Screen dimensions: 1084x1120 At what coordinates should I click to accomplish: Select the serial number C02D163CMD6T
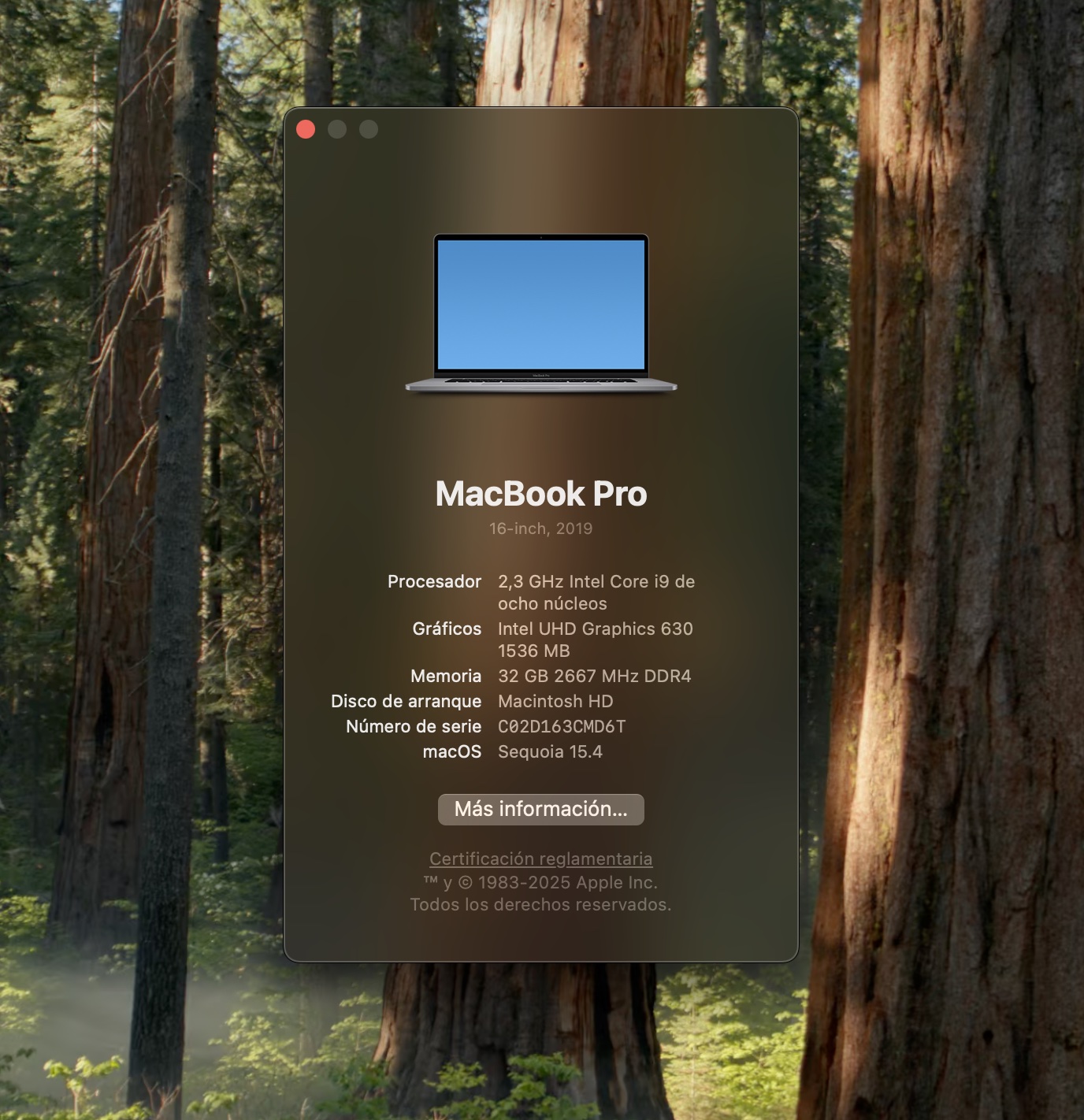coord(562,726)
